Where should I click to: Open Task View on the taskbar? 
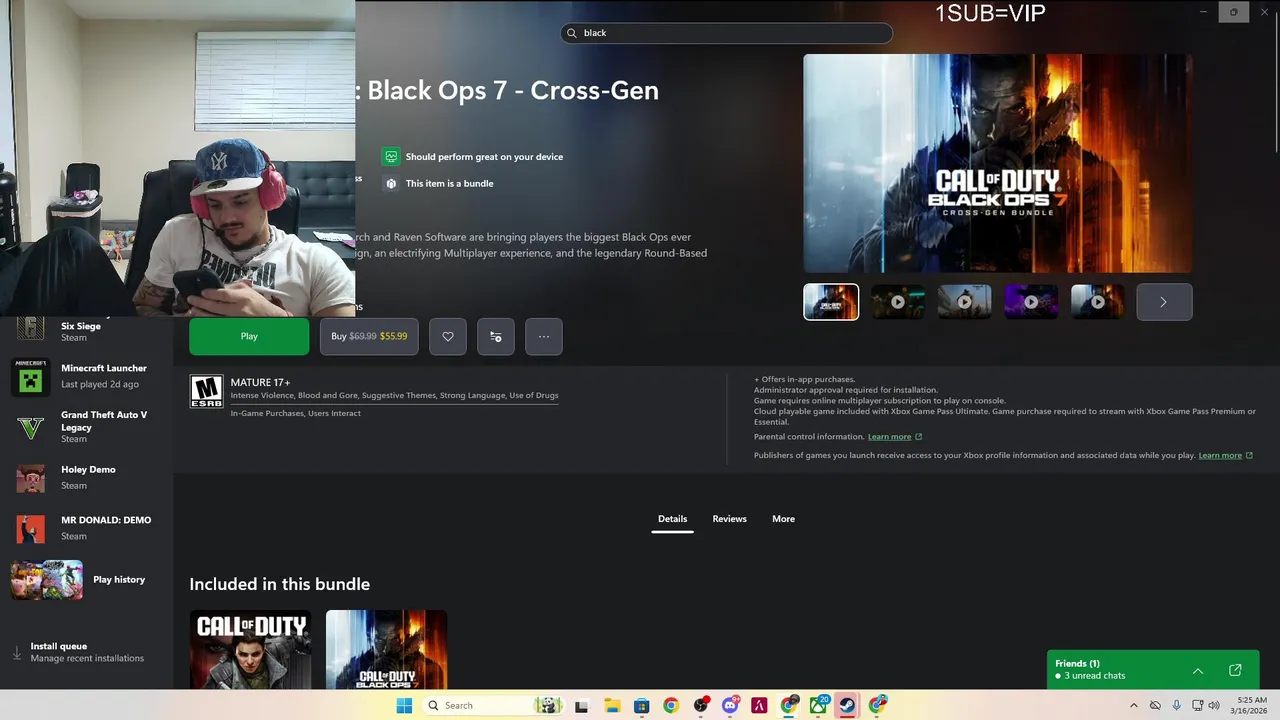582,706
